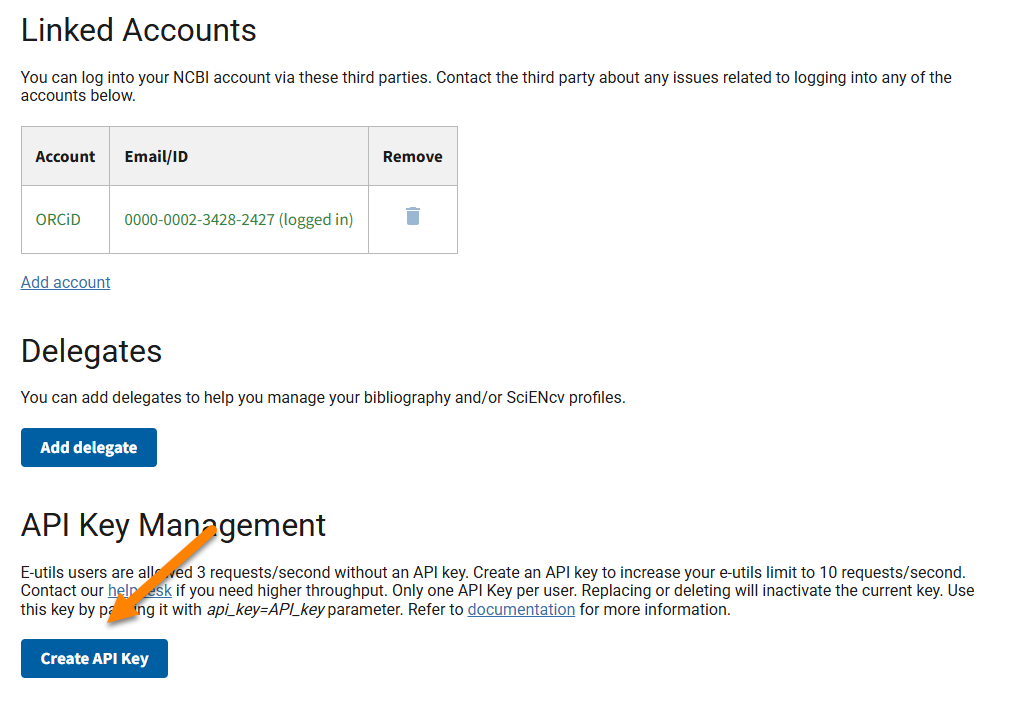
Task: Click the Linked Accounts heading
Action: pyautogui.click(x=139, y=31)
